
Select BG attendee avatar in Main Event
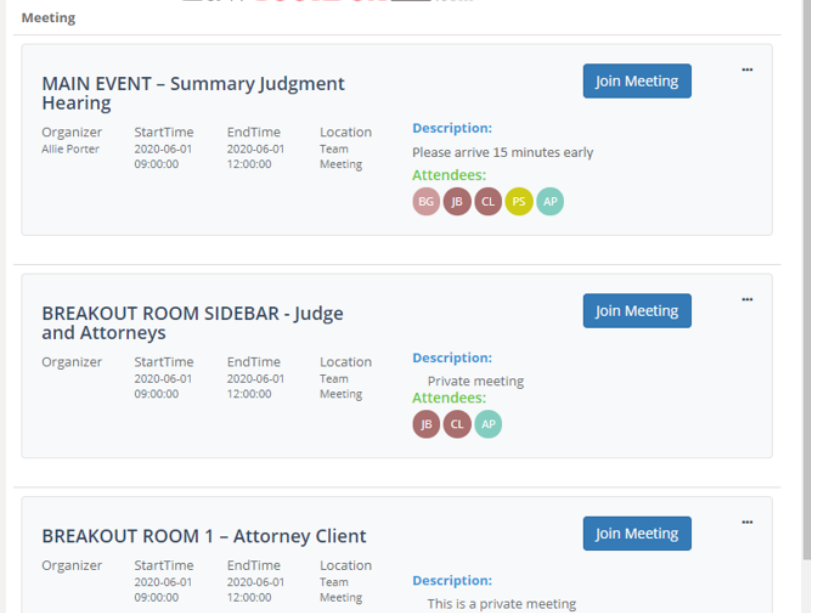coord(426,202)
